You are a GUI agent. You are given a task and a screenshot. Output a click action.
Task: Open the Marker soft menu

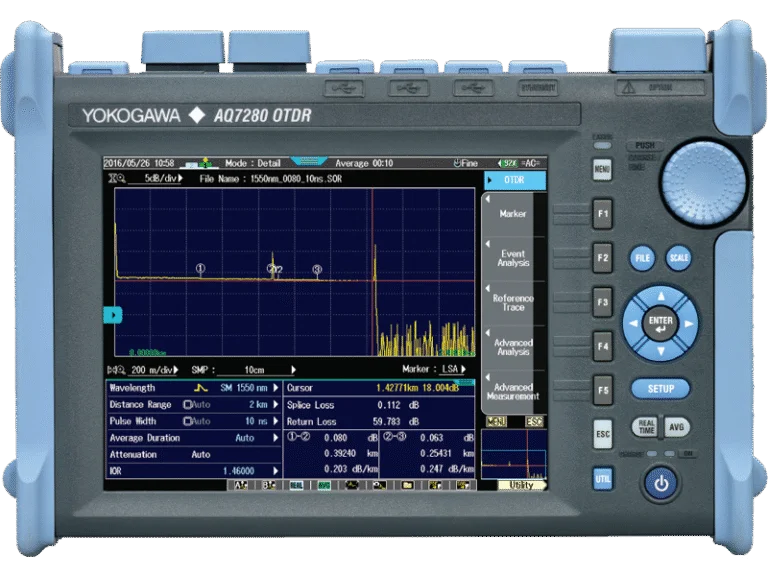[x=513, y=214]
